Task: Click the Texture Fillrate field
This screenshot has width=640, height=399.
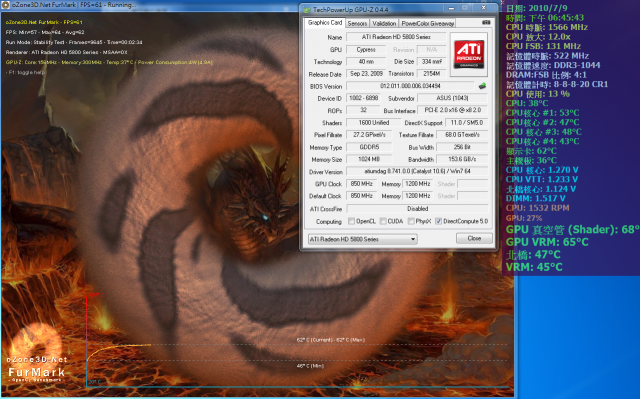Action: [462, 135]
